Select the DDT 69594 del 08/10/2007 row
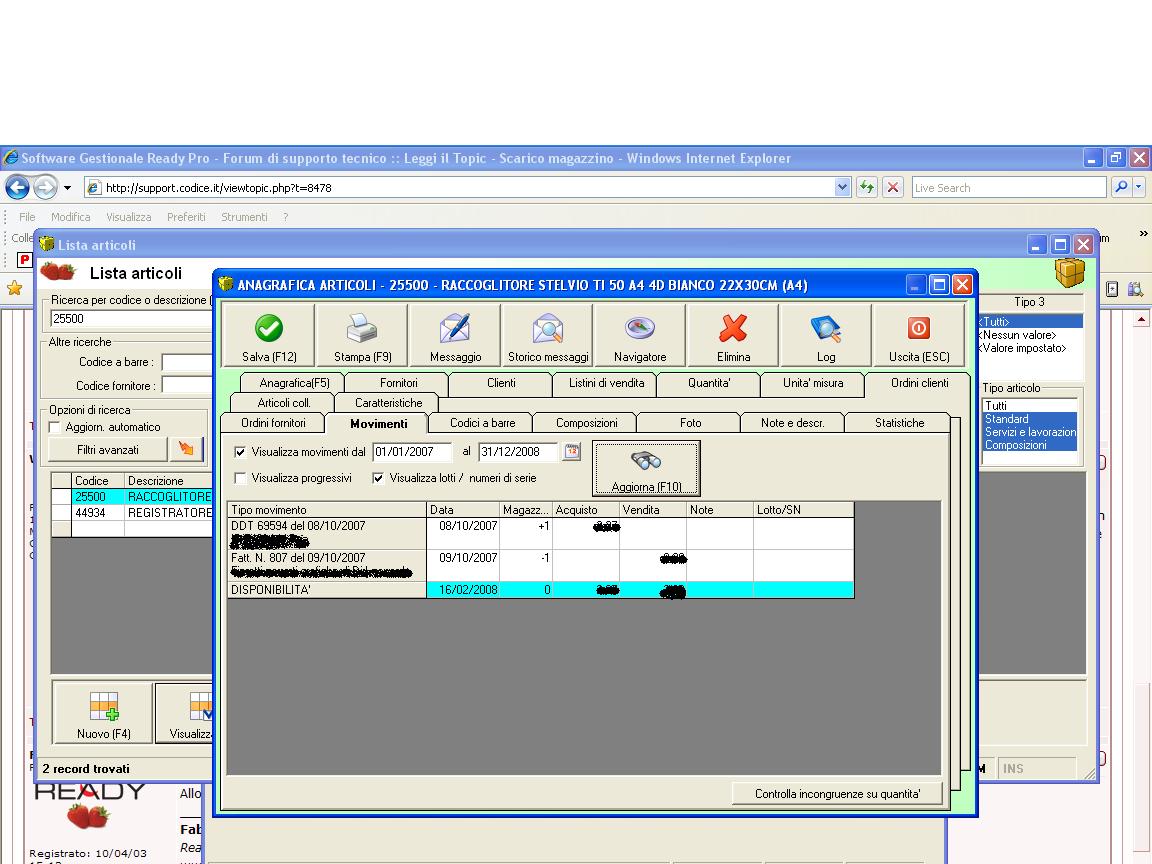 pyautogui.click(x=541, y=533)
